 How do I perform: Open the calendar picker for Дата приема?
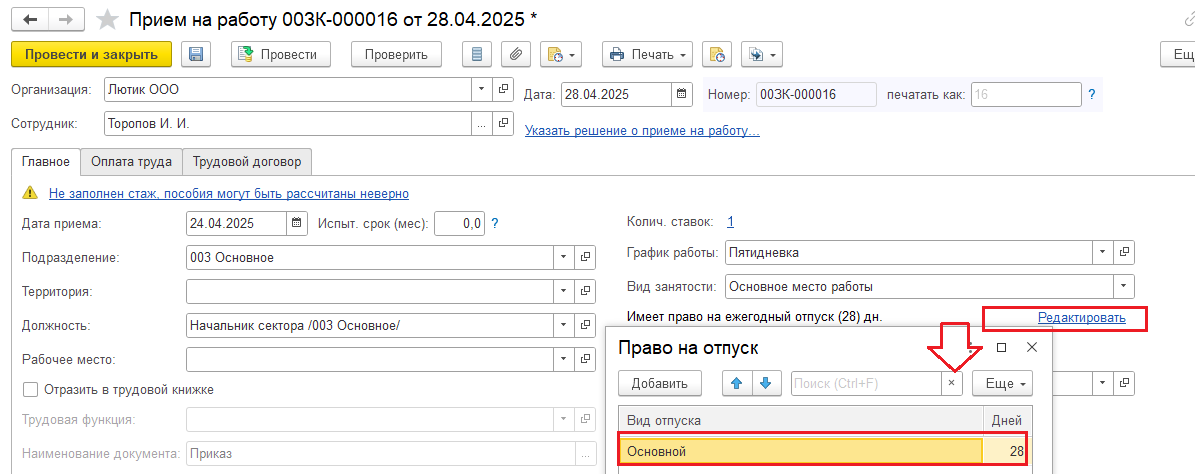tap(297, 223)
